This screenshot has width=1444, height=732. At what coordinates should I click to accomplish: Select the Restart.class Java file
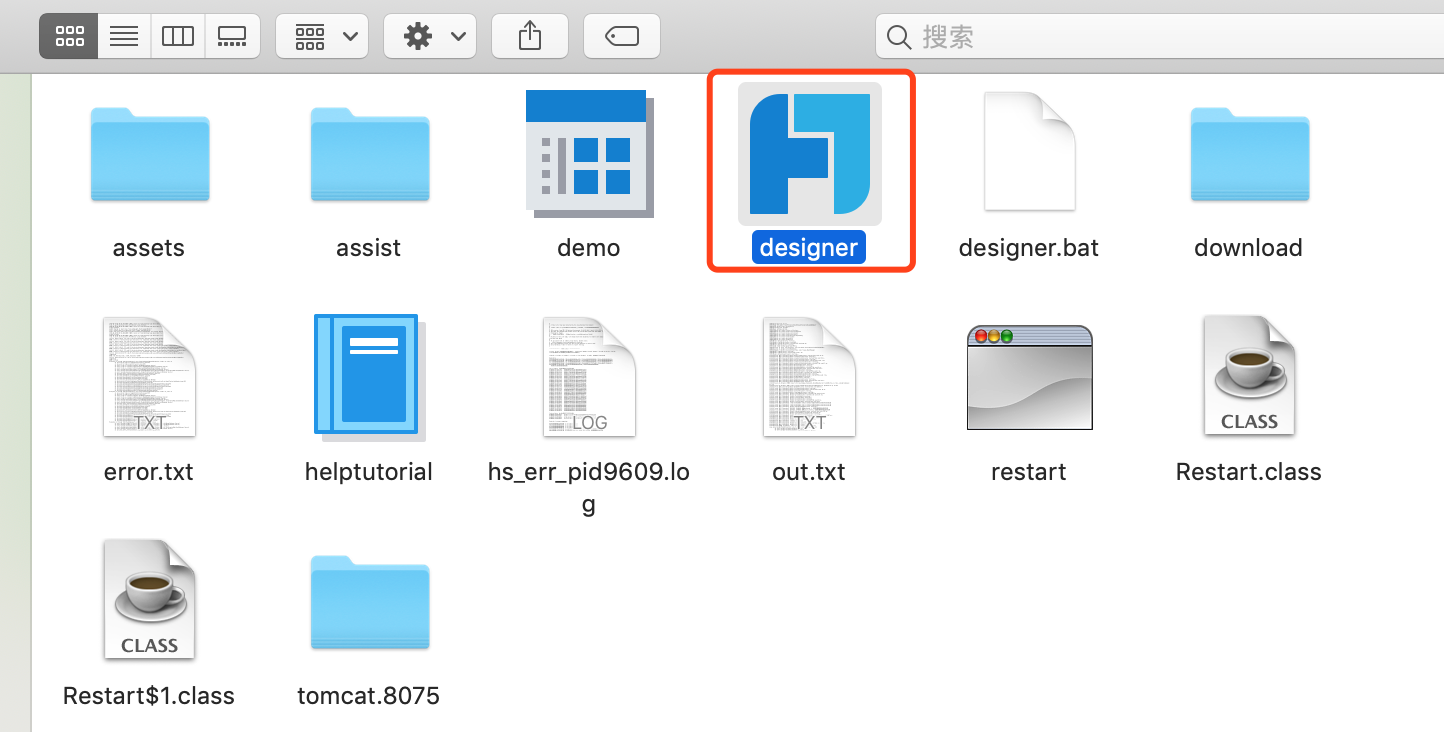1249,377
